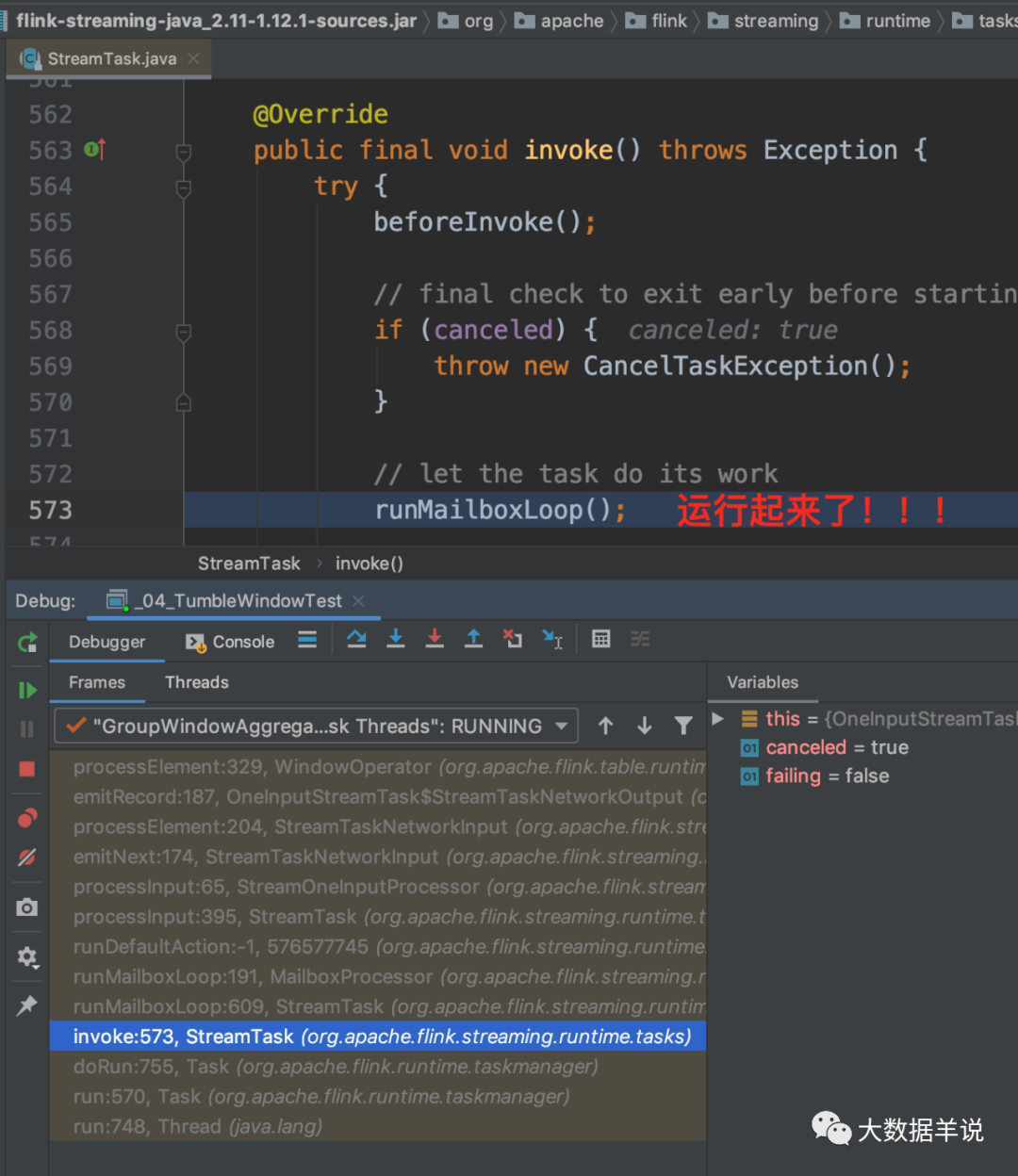Click the Debugger settings gear icon
Viewport: 1018px width, 1176px height.
(26, 957)
